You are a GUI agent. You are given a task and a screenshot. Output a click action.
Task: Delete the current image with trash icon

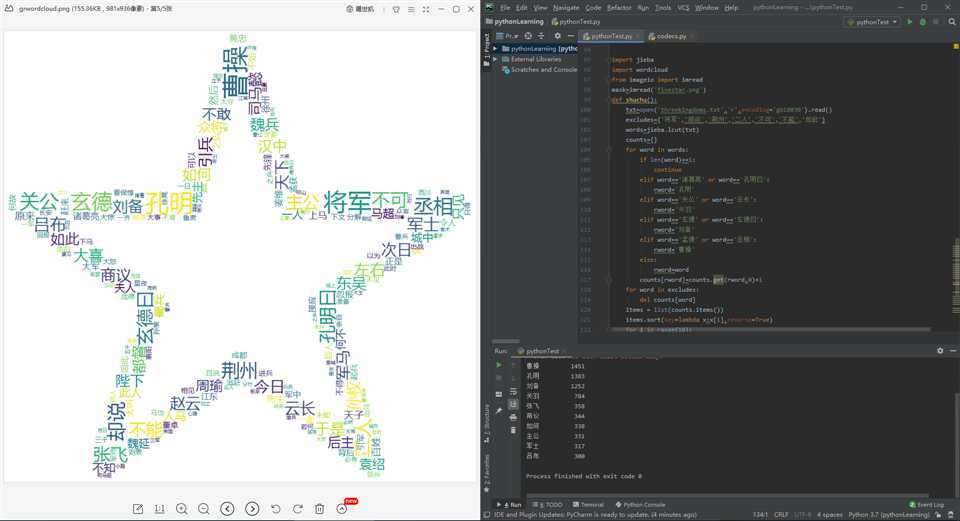pos(319,509)
